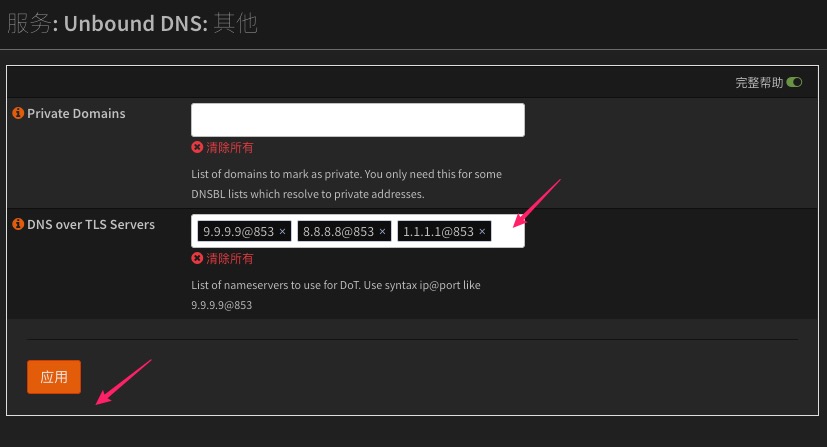This screenshot has width=827, height=447.
Task: Click empty space in DNS over TLS Servers field
Action: point(507,231)
